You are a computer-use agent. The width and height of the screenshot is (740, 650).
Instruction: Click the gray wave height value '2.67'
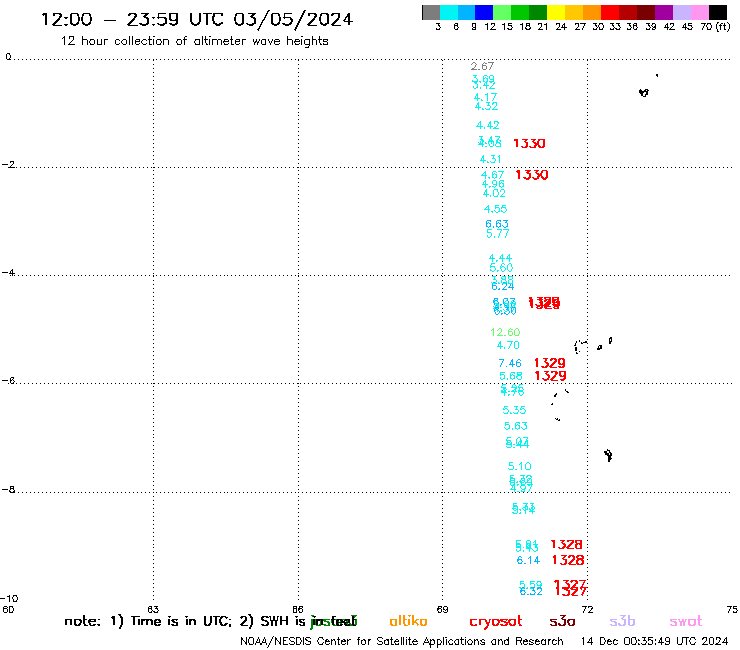pos(482,66)
